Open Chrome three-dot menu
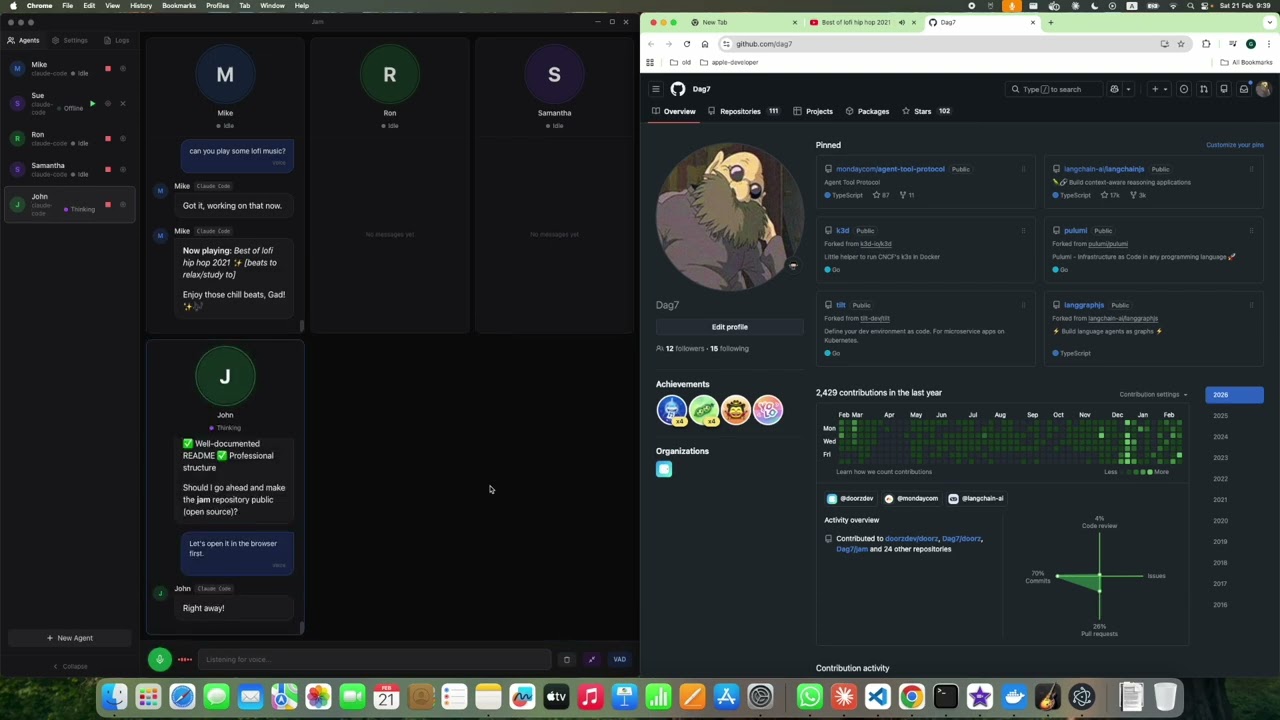Screen dimensions: 1280x720 point(1270,44)
